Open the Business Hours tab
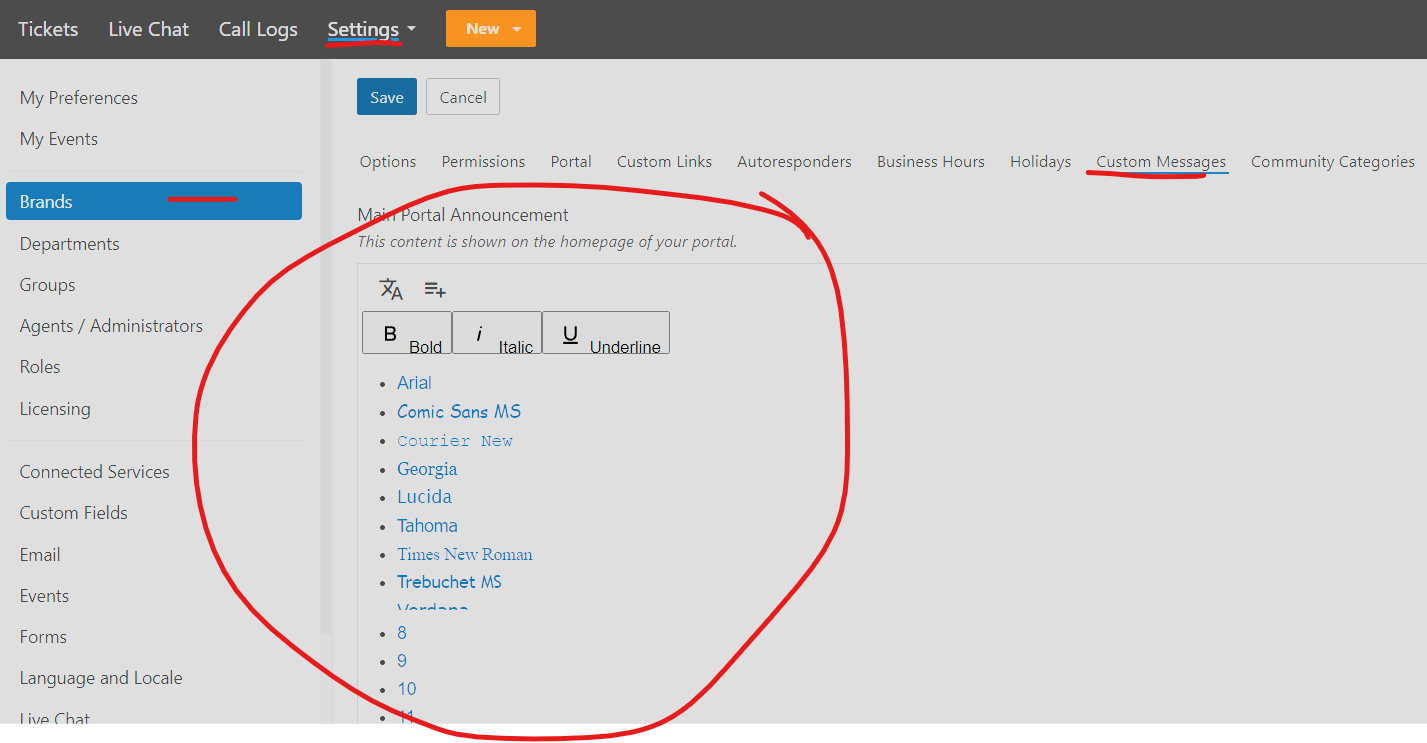 click(930, 162)
